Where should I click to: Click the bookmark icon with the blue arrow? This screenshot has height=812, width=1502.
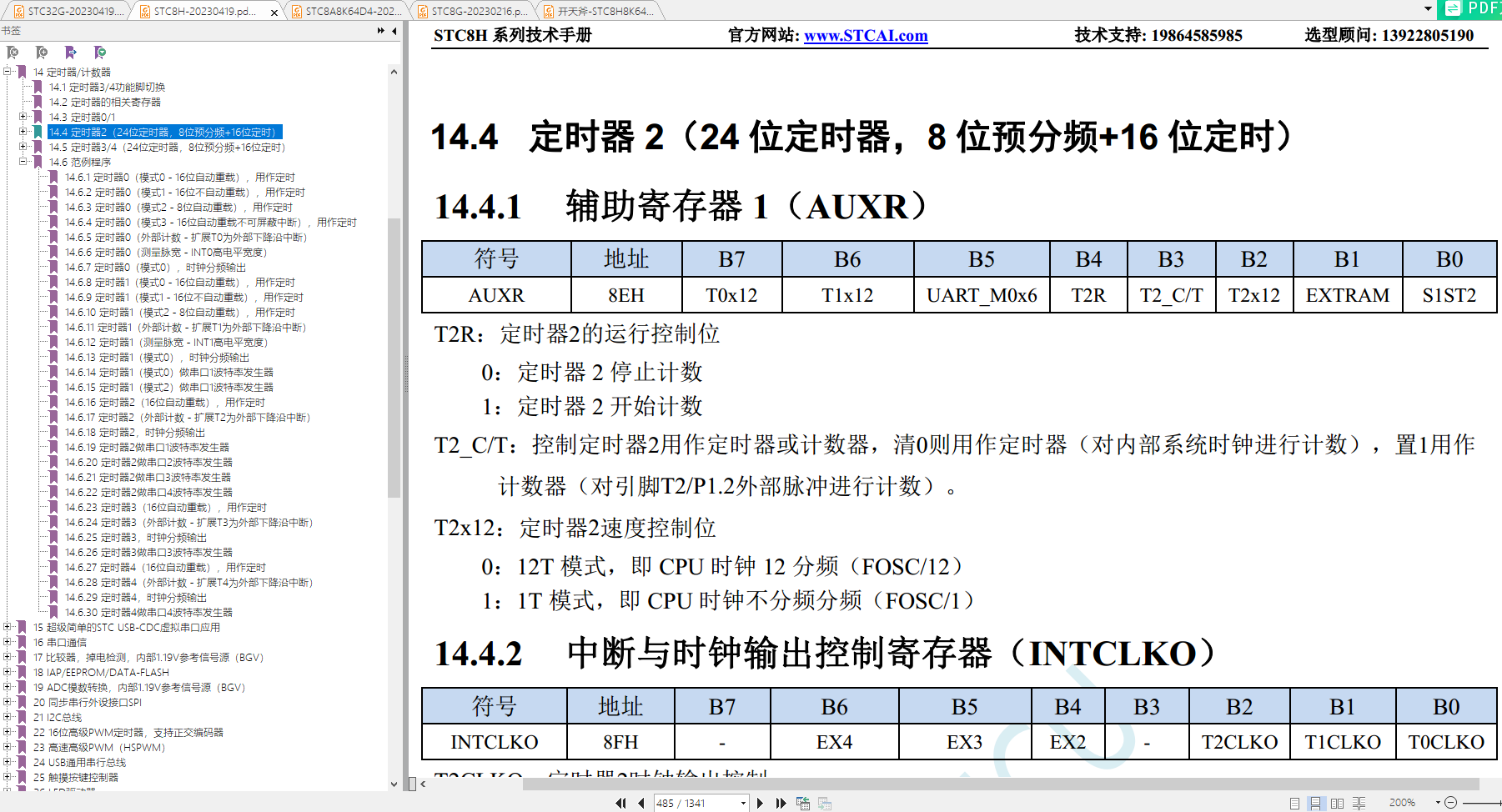click(71, 53)
